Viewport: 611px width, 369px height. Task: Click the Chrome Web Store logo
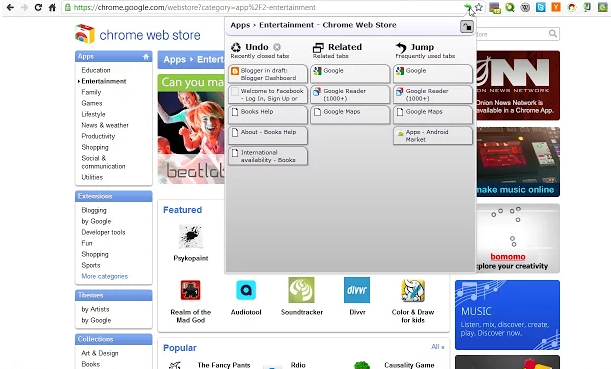click(x=138, y=34)
